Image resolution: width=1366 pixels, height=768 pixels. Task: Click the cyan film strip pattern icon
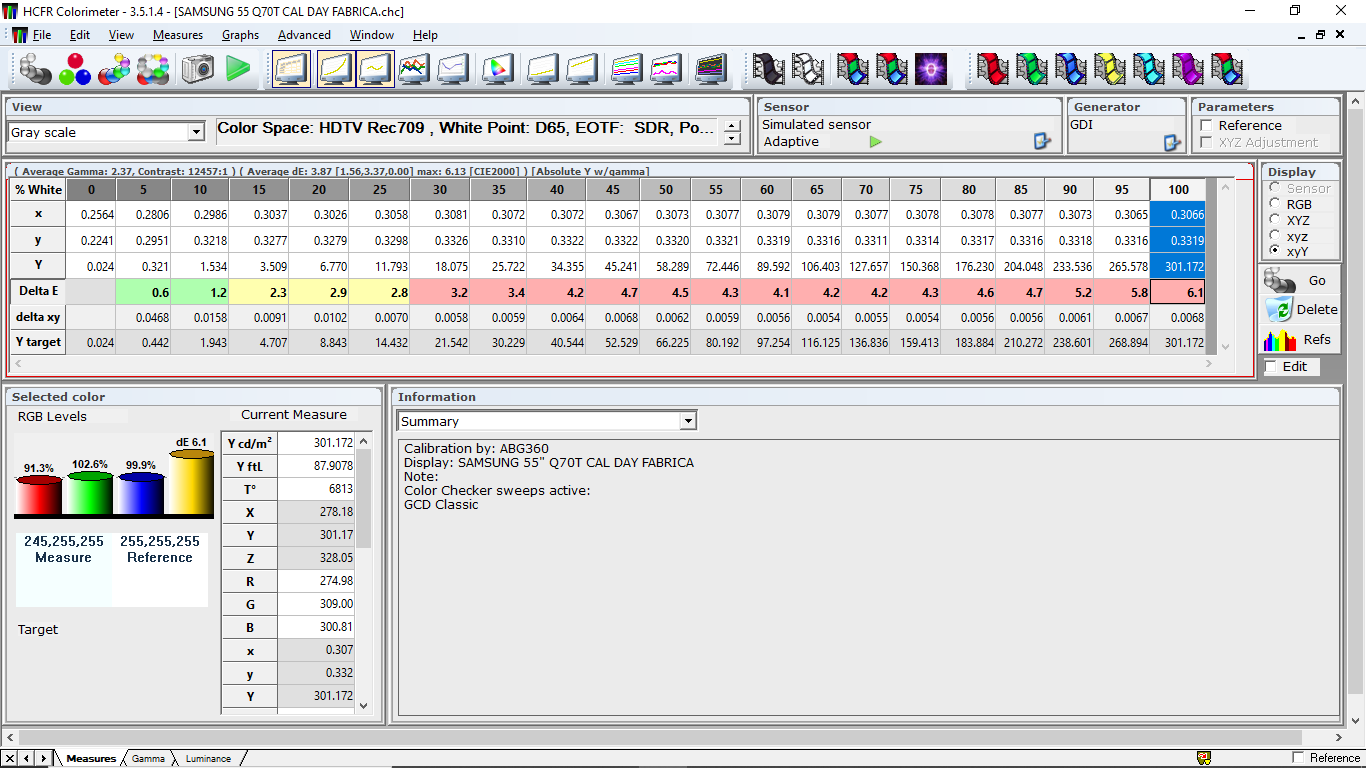tap(1148, 69)
